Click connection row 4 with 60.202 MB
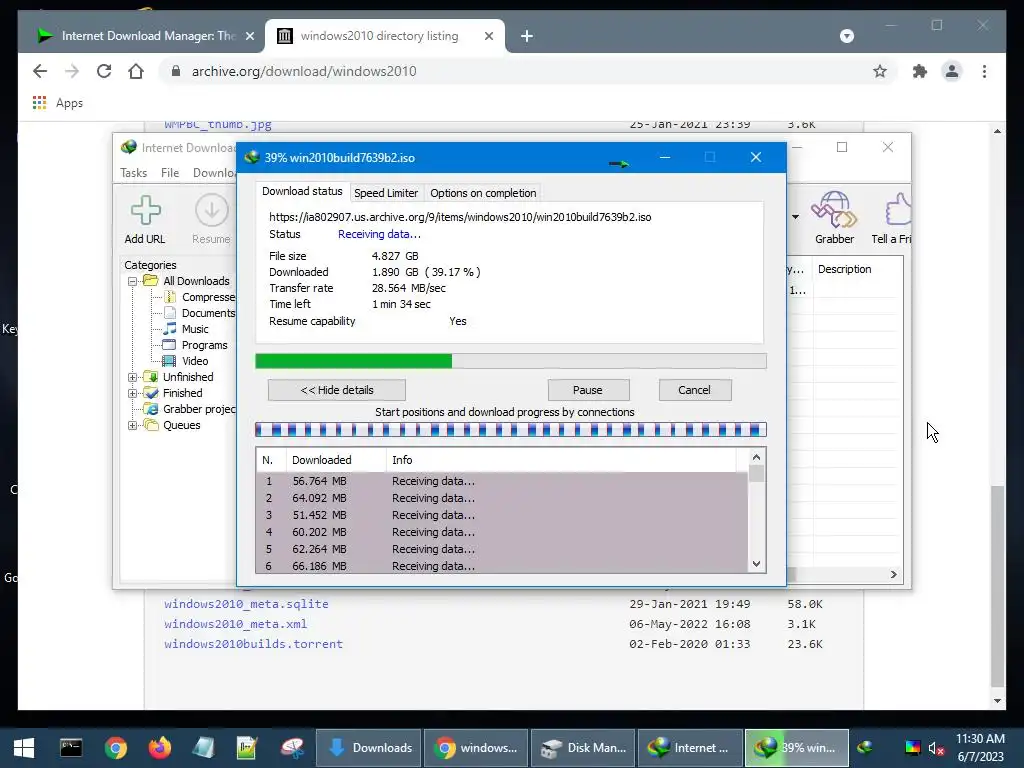The width and height of the screenshot is (1024, 768). 502,532
